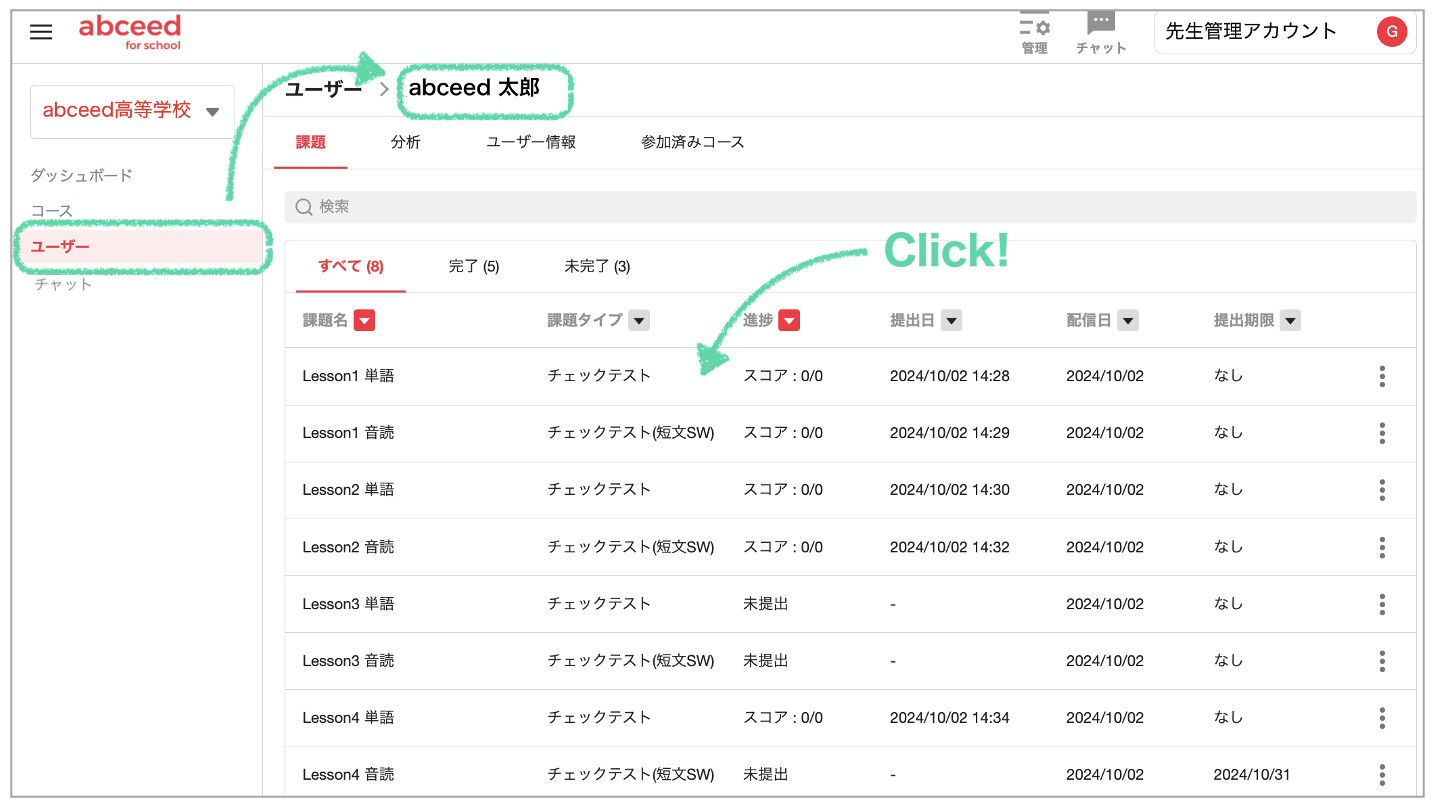Sort by 配信日 column arrow
Viewport: 1443px width, 806px height.
1128,321
